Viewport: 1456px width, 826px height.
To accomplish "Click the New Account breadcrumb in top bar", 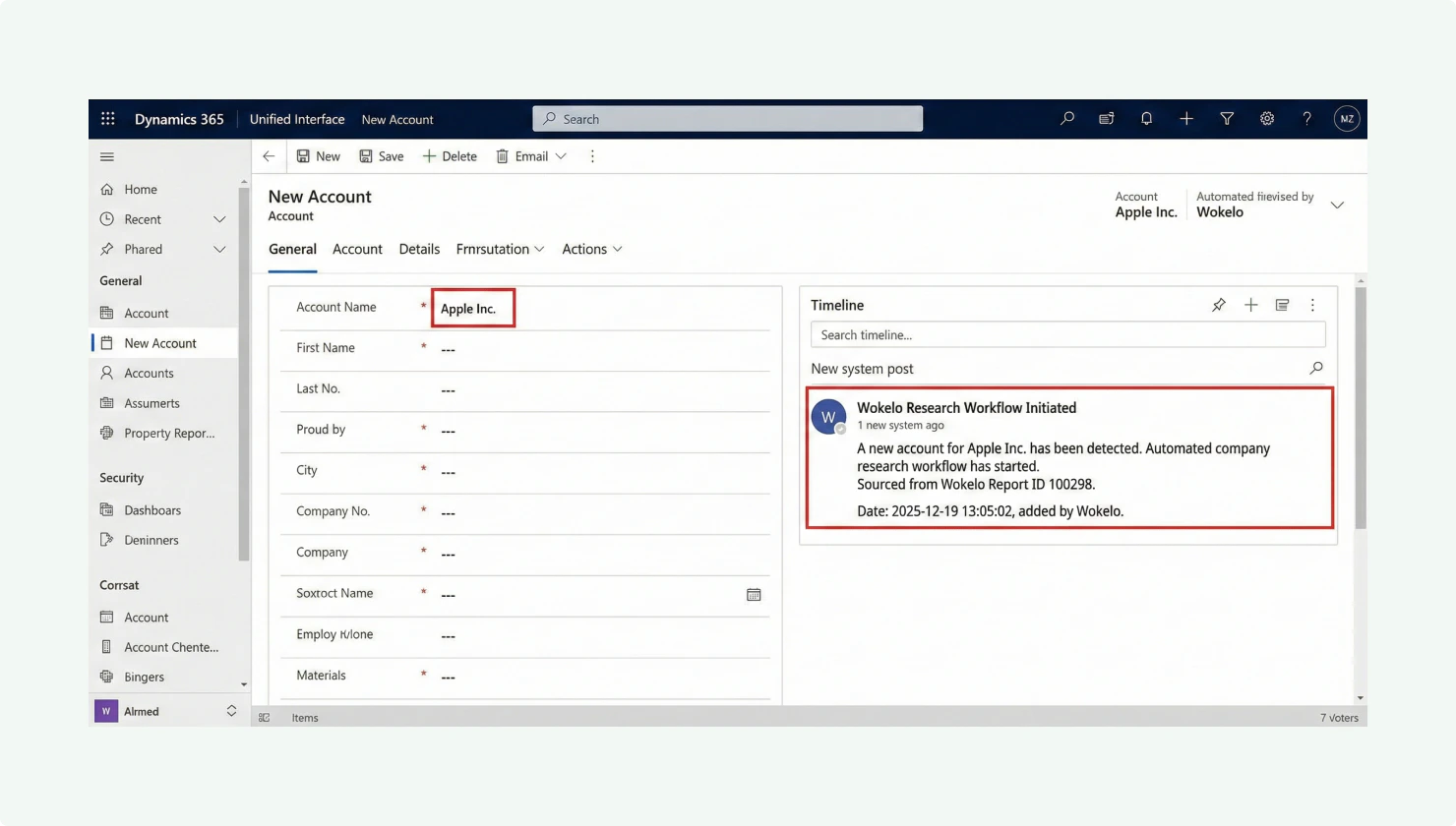I will tap(397, 120).
